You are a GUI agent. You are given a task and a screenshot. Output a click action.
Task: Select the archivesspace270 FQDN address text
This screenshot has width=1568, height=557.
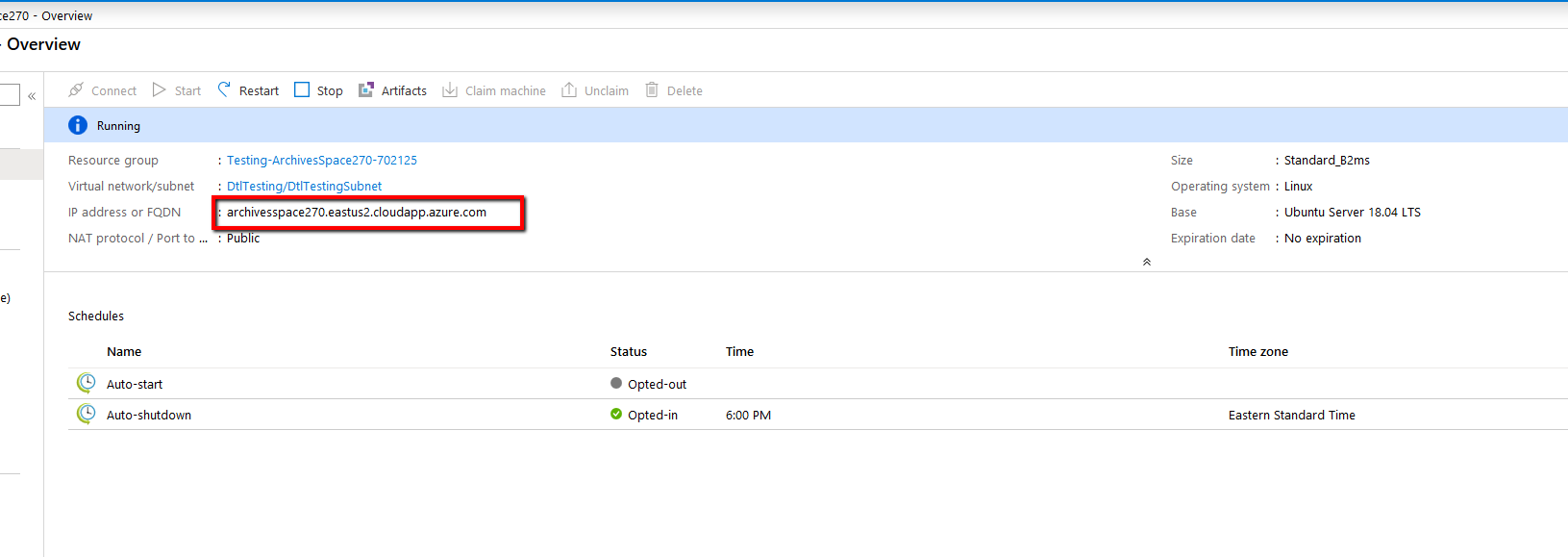pyautogui.click(x=357, y=213)
